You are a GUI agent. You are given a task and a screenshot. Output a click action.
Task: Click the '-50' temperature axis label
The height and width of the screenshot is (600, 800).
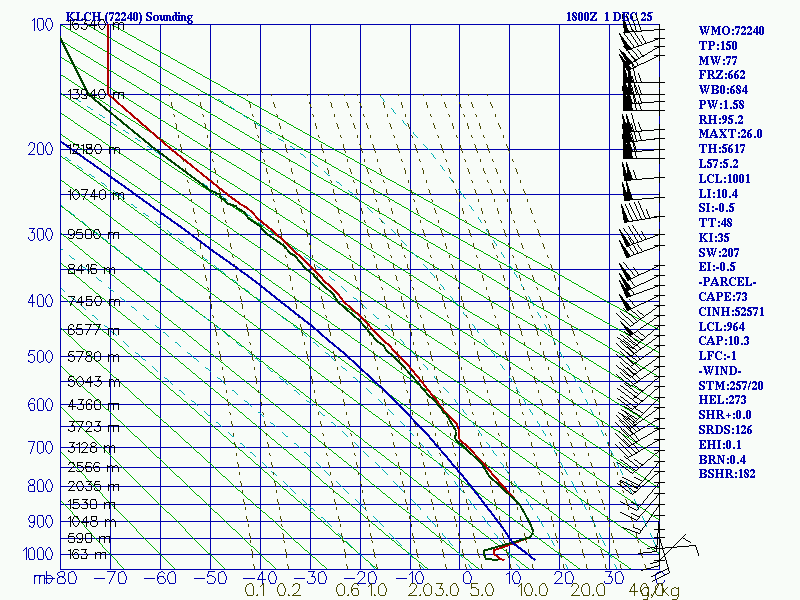pos(209,578)
